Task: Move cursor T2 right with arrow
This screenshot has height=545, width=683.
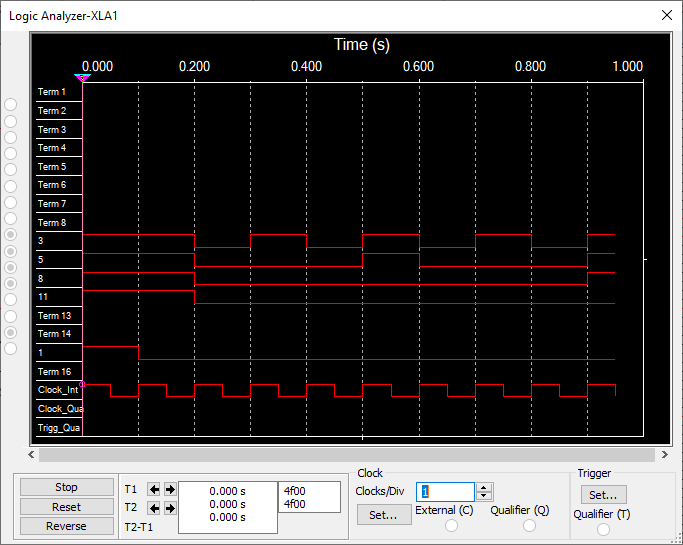Action: [170, 508]
